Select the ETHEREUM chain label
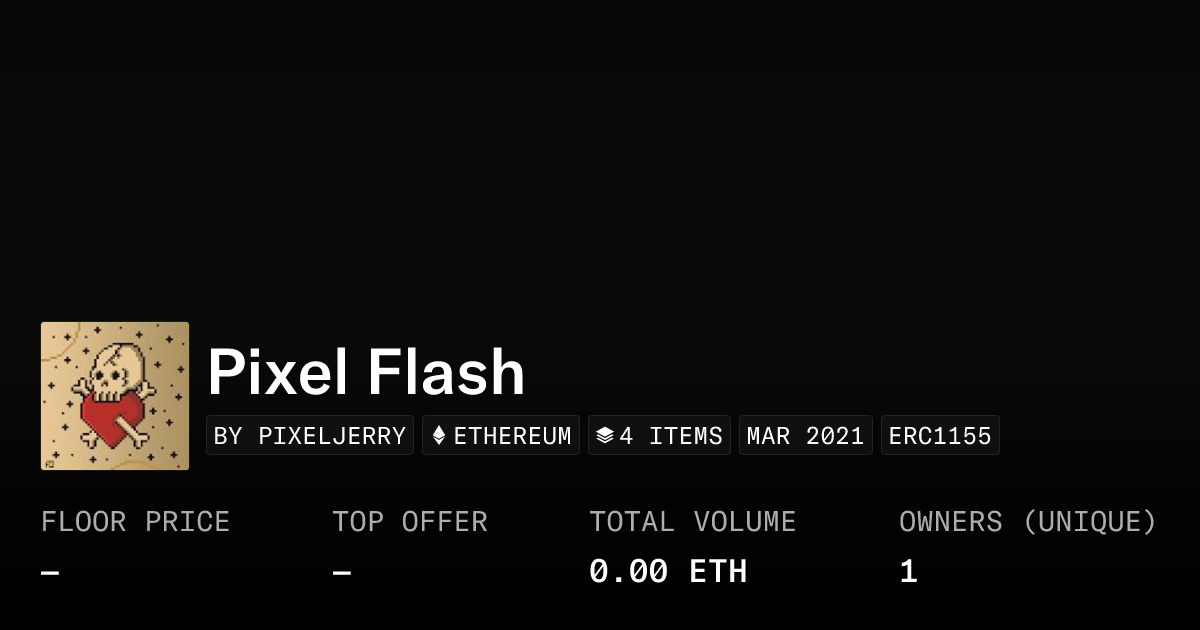1200x630 pixels. [x=513, y=436]
